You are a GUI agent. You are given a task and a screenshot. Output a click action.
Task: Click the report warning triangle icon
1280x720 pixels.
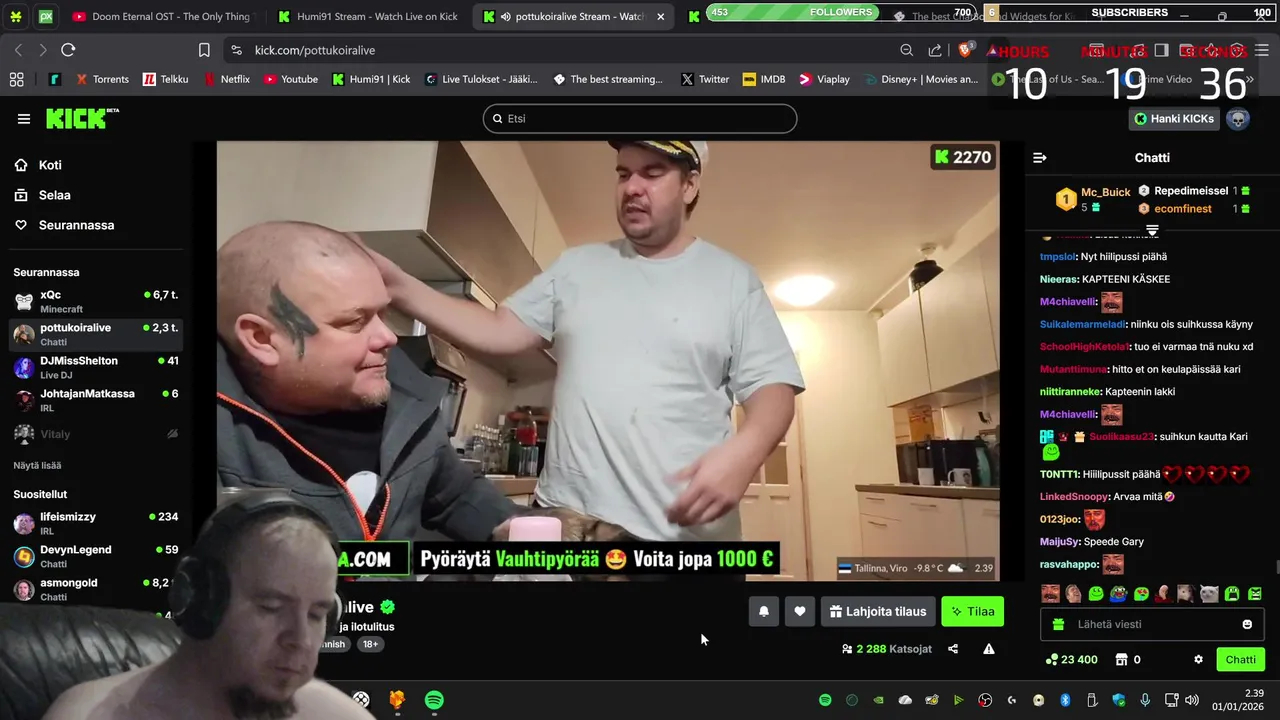pyautogui.click(x=989, y=649)
